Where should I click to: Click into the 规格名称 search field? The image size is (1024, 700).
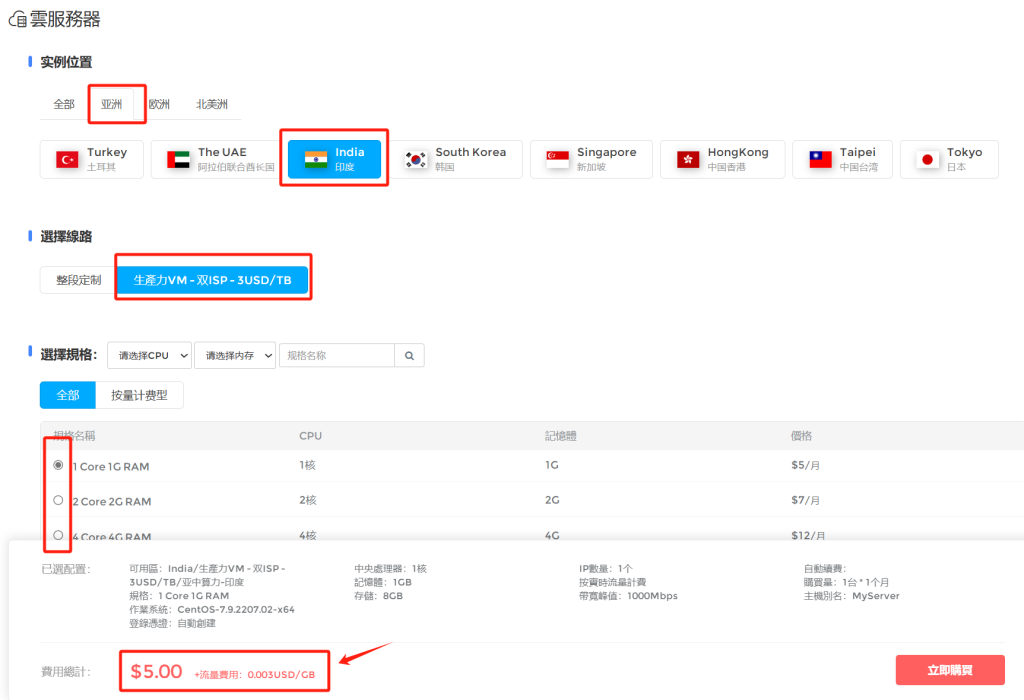[x=337, y=356]
